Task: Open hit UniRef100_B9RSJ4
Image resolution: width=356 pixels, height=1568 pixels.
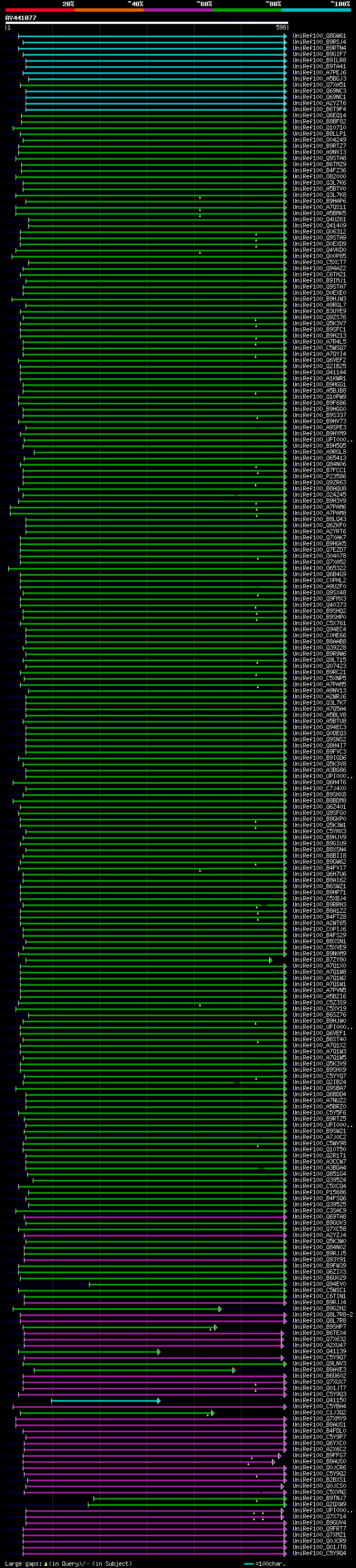Action: click(319, 42)
